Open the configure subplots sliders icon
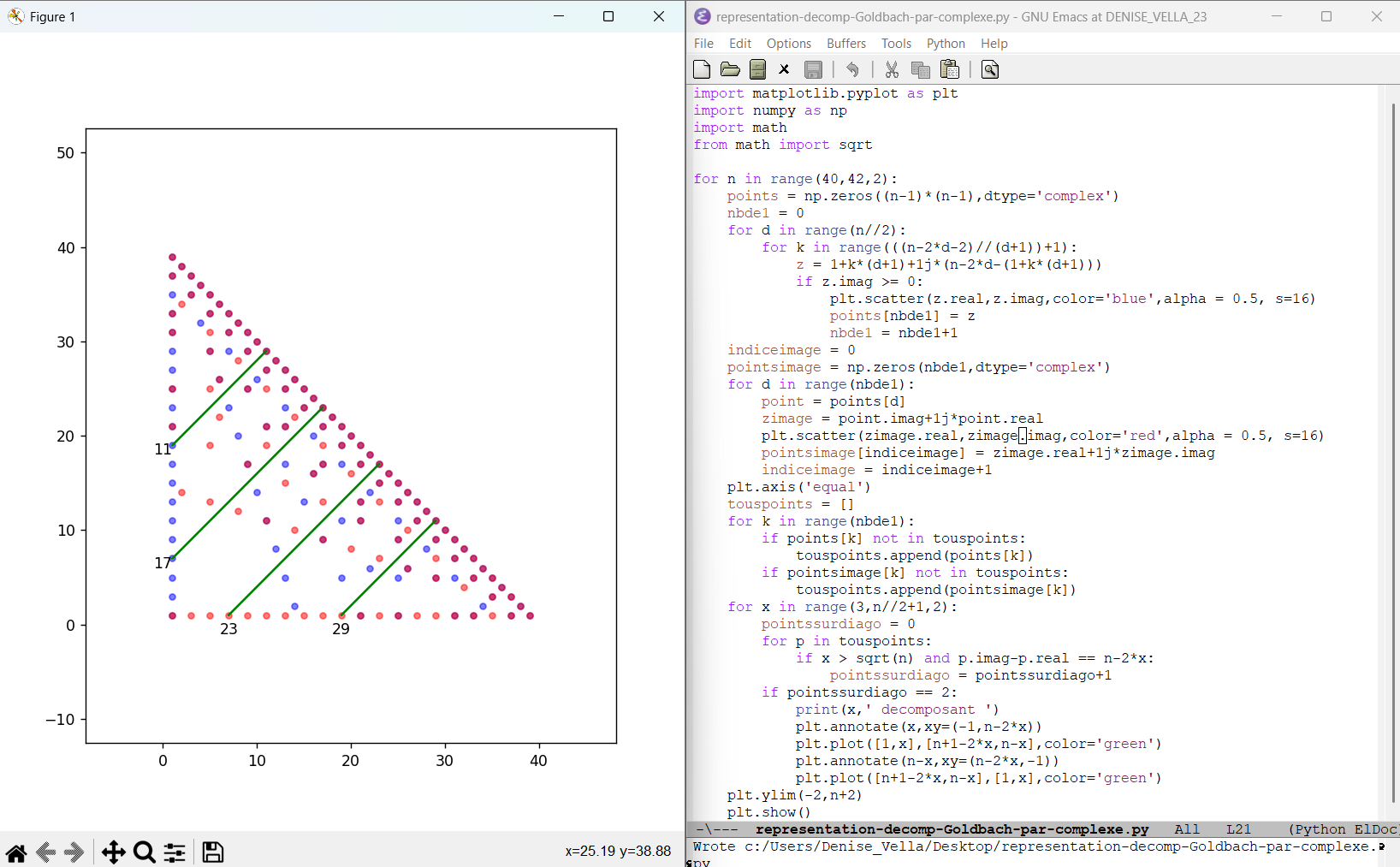 [175, 852]
